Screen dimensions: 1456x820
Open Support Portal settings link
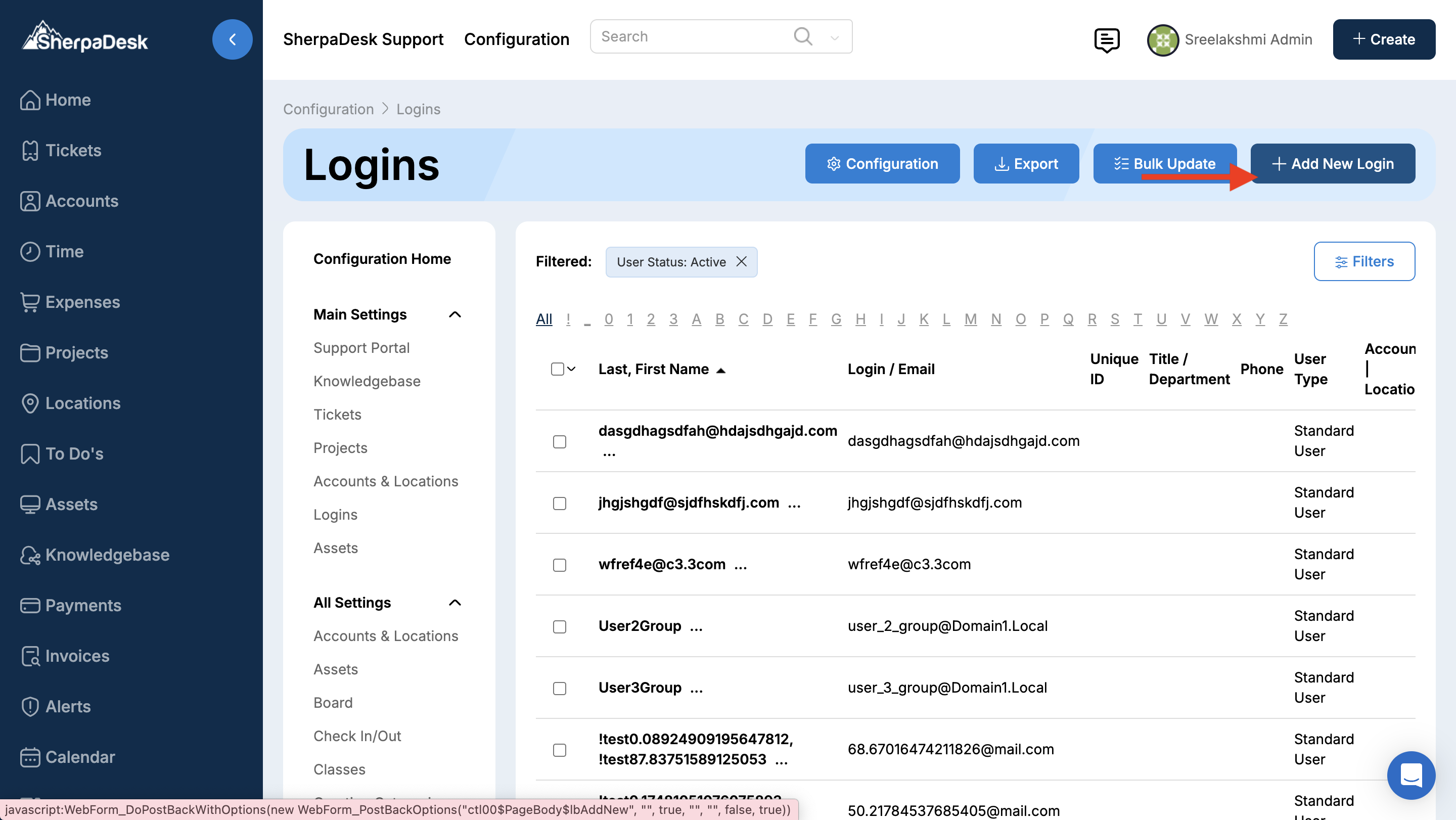pos(361,347)
